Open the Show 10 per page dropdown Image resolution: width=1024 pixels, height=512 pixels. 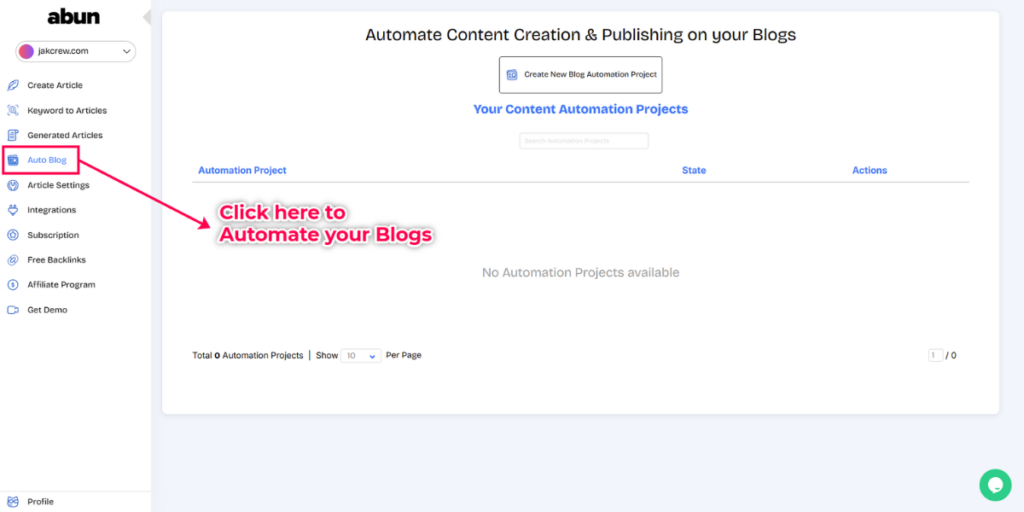361,356
